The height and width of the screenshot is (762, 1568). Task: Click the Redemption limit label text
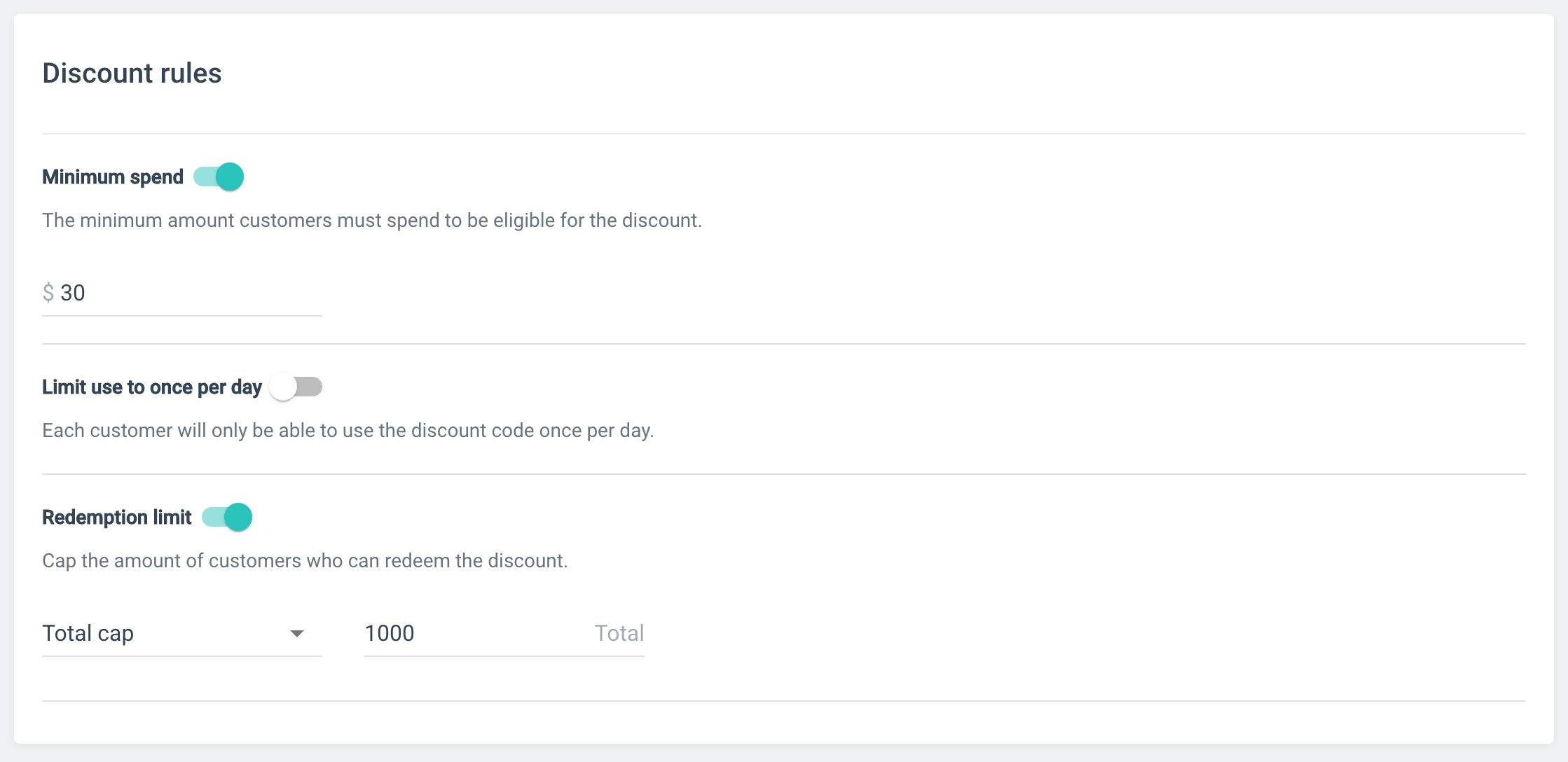coord(117,517)
